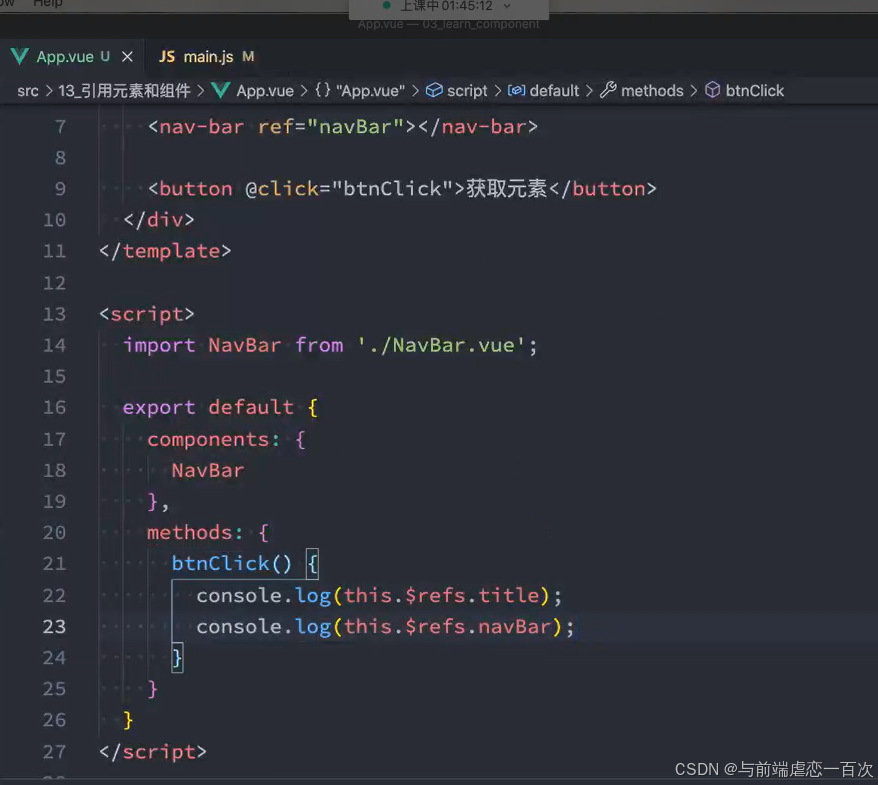Viewport: 878px width, 785px height.
Task: Expand the 上课中 01:45:12 recording dropdown
Action: tap(507, 6)
